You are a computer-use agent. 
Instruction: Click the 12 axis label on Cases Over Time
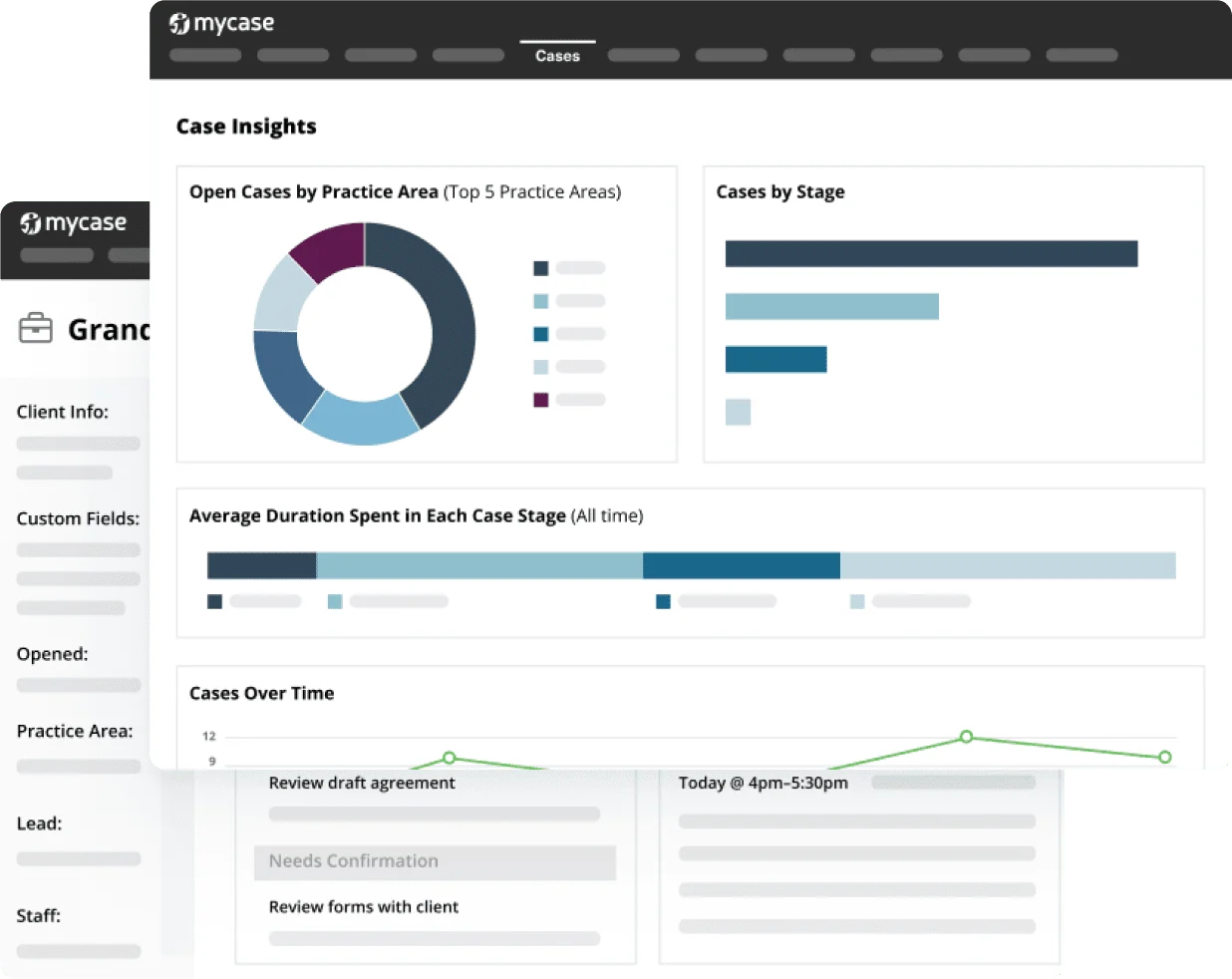click(x=209, y=736)
